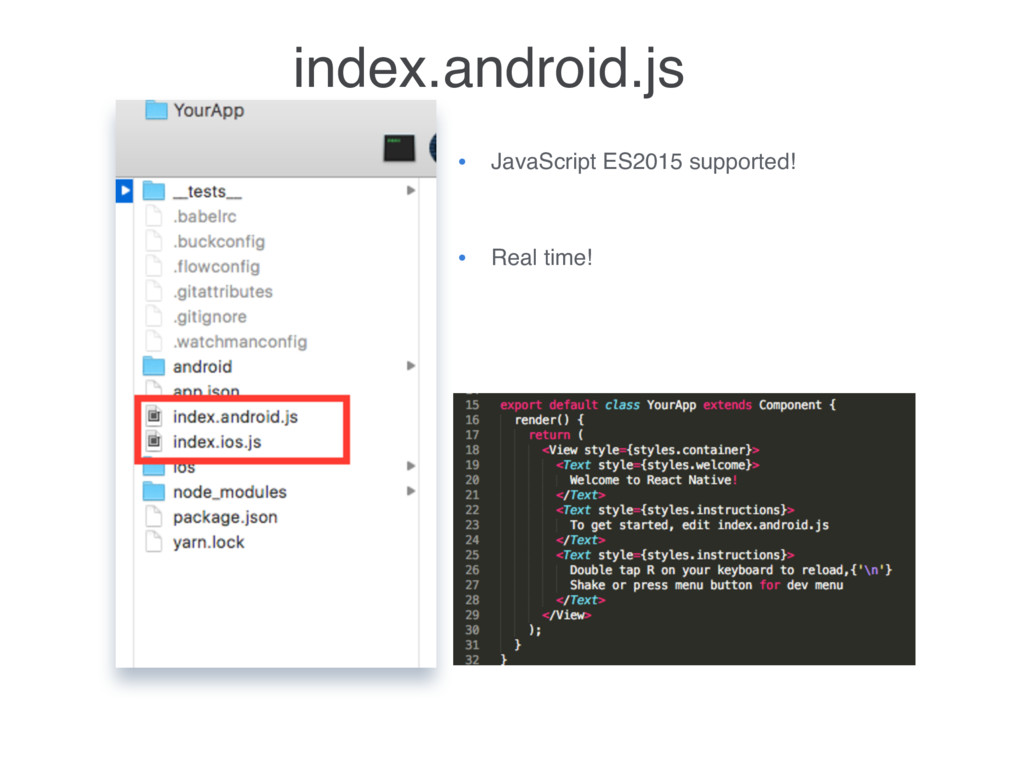Select the index.ios.js file name
The image size is (1024, 768).
point(217,442)
